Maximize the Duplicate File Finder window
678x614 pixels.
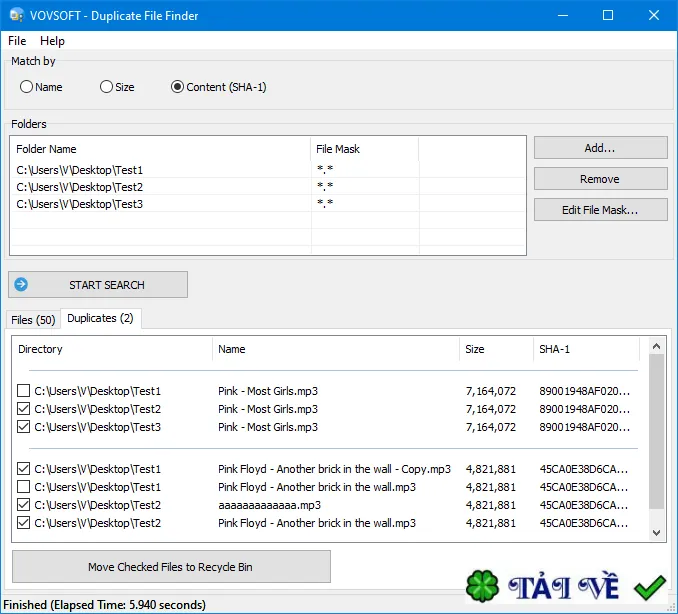tap(608, 15)
